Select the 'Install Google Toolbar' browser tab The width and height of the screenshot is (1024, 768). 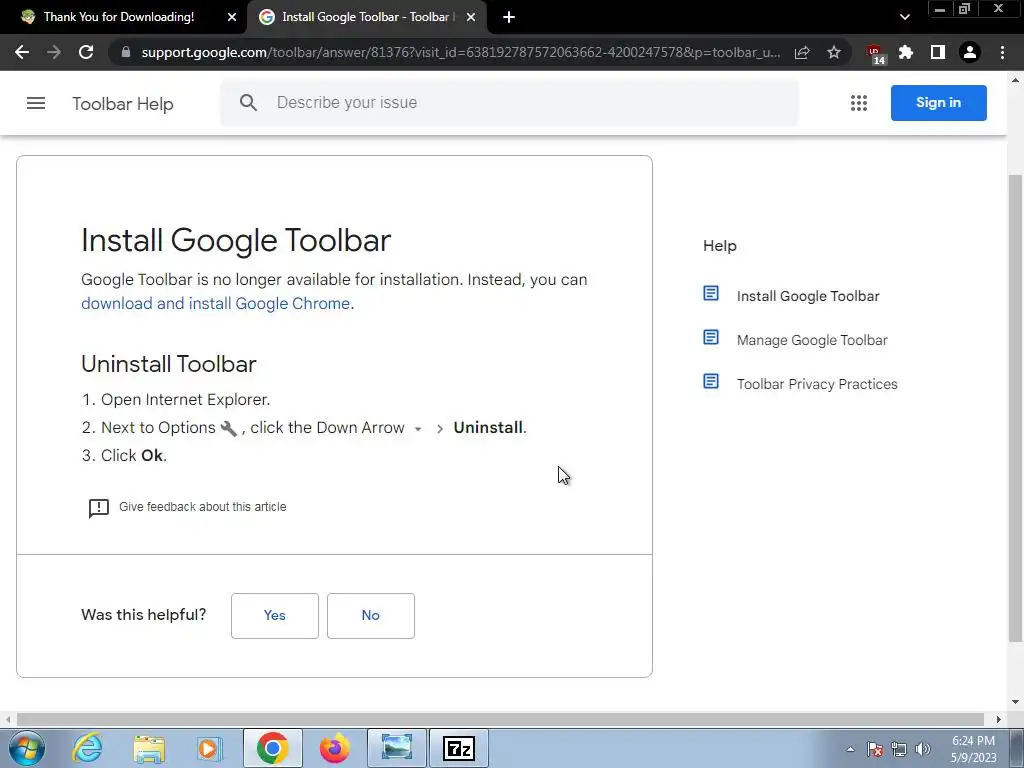tap(366, 17)
